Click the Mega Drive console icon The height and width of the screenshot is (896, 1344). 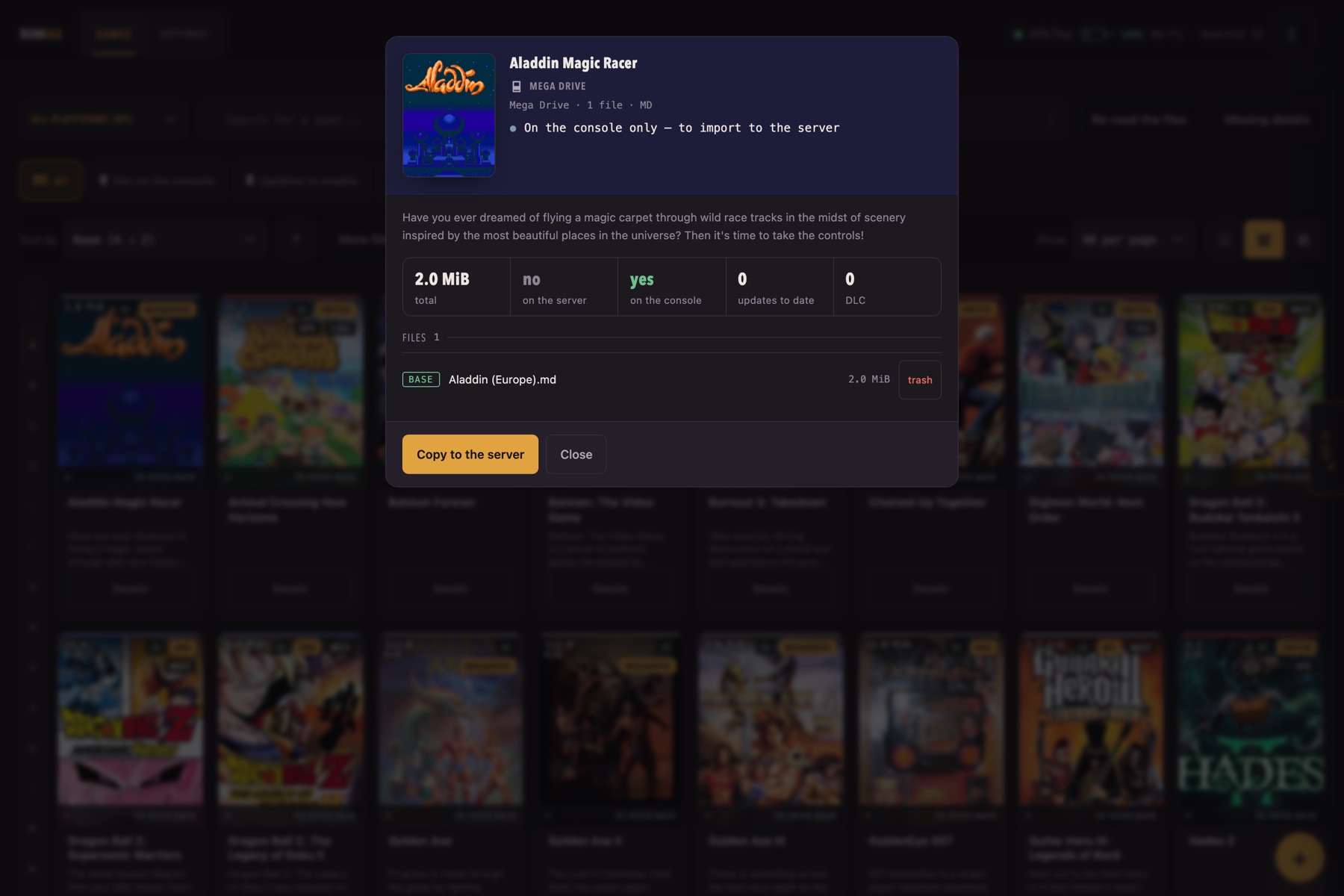pos(516,87)
